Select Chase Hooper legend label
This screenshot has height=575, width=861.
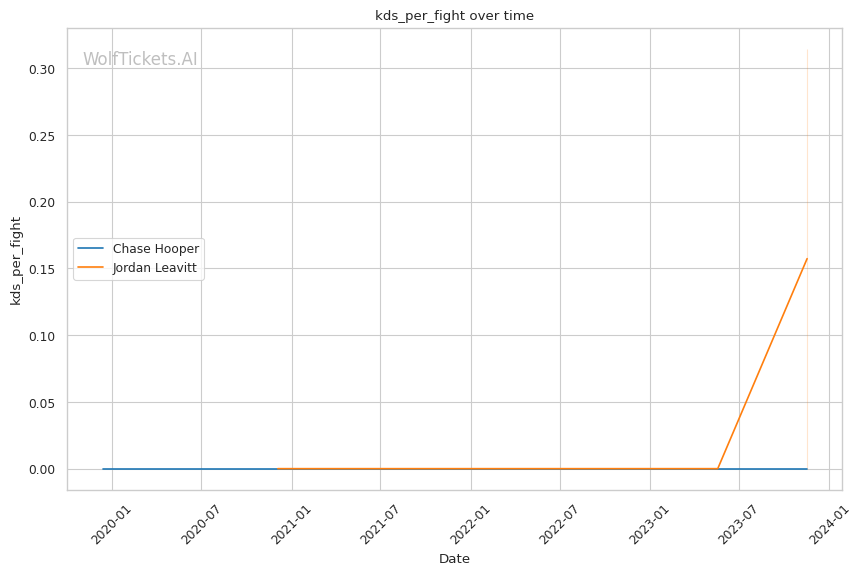[156, 249]
